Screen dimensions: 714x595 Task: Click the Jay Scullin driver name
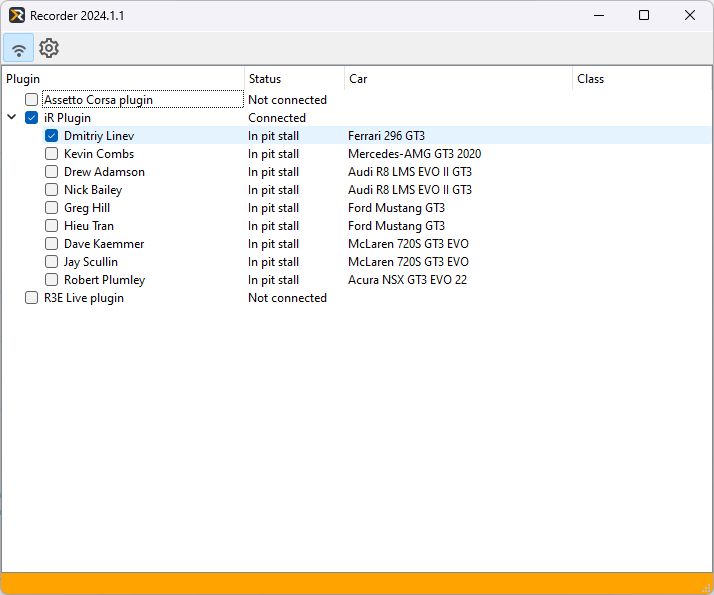91,262
